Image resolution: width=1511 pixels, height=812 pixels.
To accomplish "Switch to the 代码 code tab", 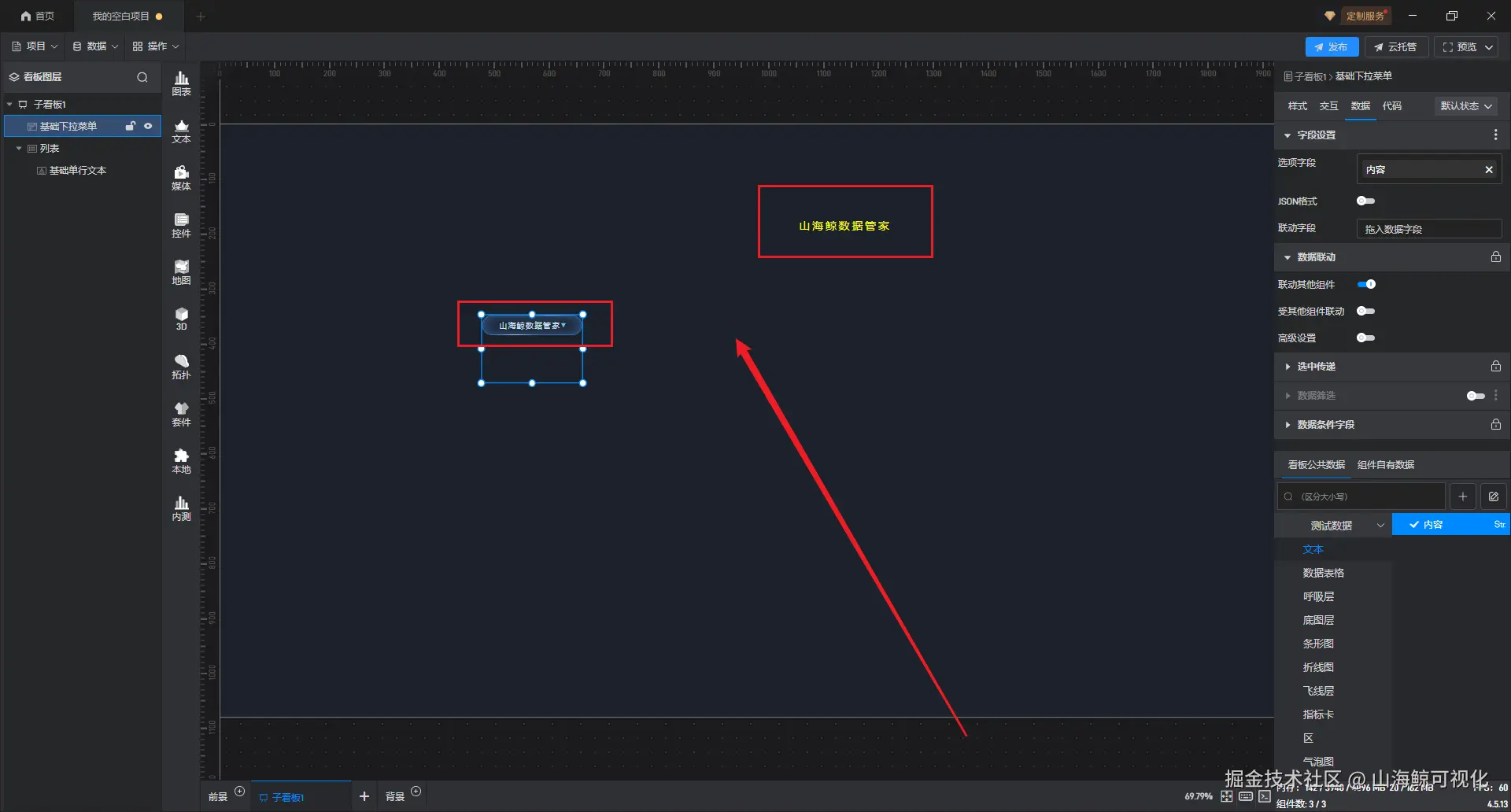I will pyautogui.click(x=1391, y=106).
